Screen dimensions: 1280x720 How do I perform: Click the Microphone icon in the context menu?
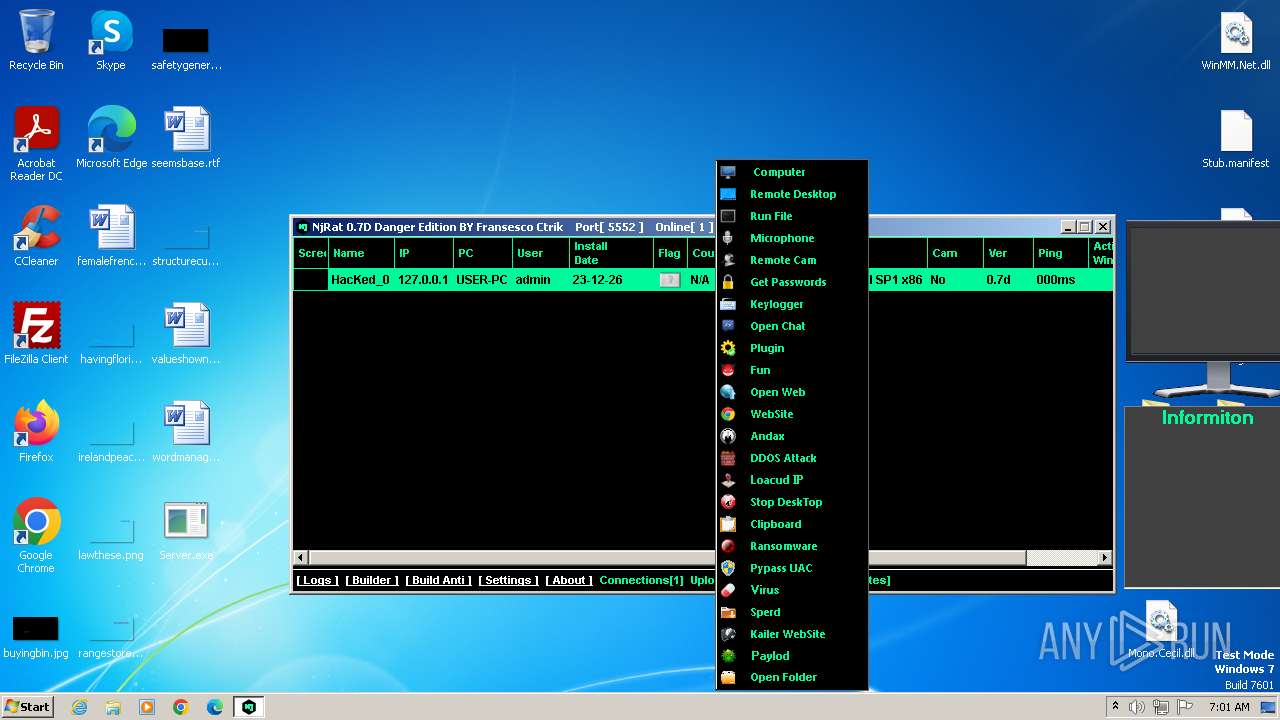728,238
